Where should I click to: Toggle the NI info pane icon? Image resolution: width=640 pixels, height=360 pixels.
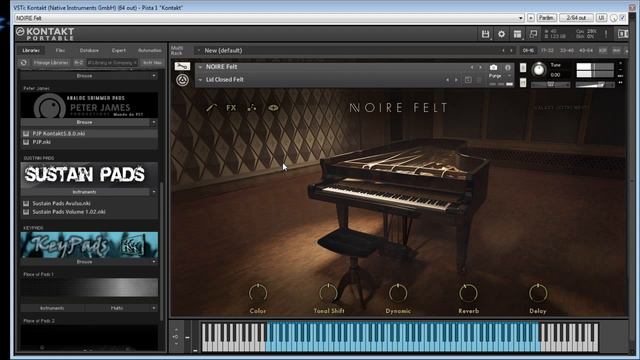pyautogui.click(x=623, y=34)
